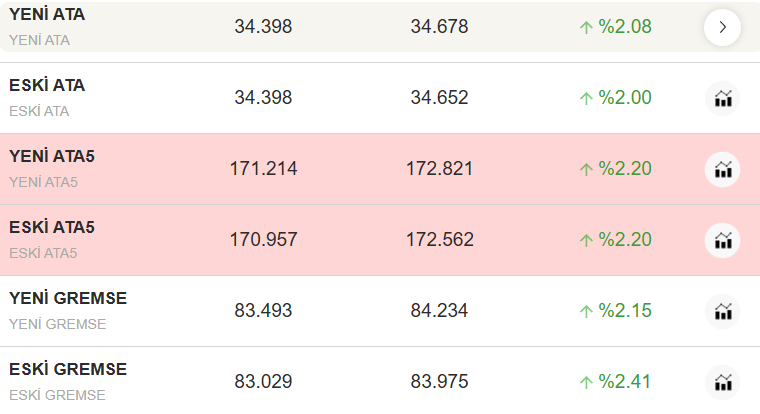The image size is (760, 414).
Task: Open the chart icon for ESKİ GREMSE
Action: [722, 382]
